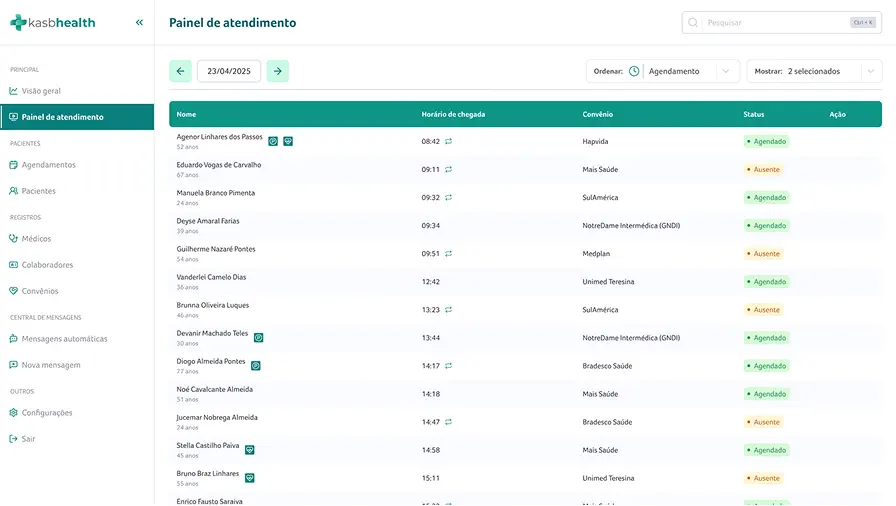896x506 pixels.
Task: Click the repeat icon next to 08:42
Action: click(449, 141)
